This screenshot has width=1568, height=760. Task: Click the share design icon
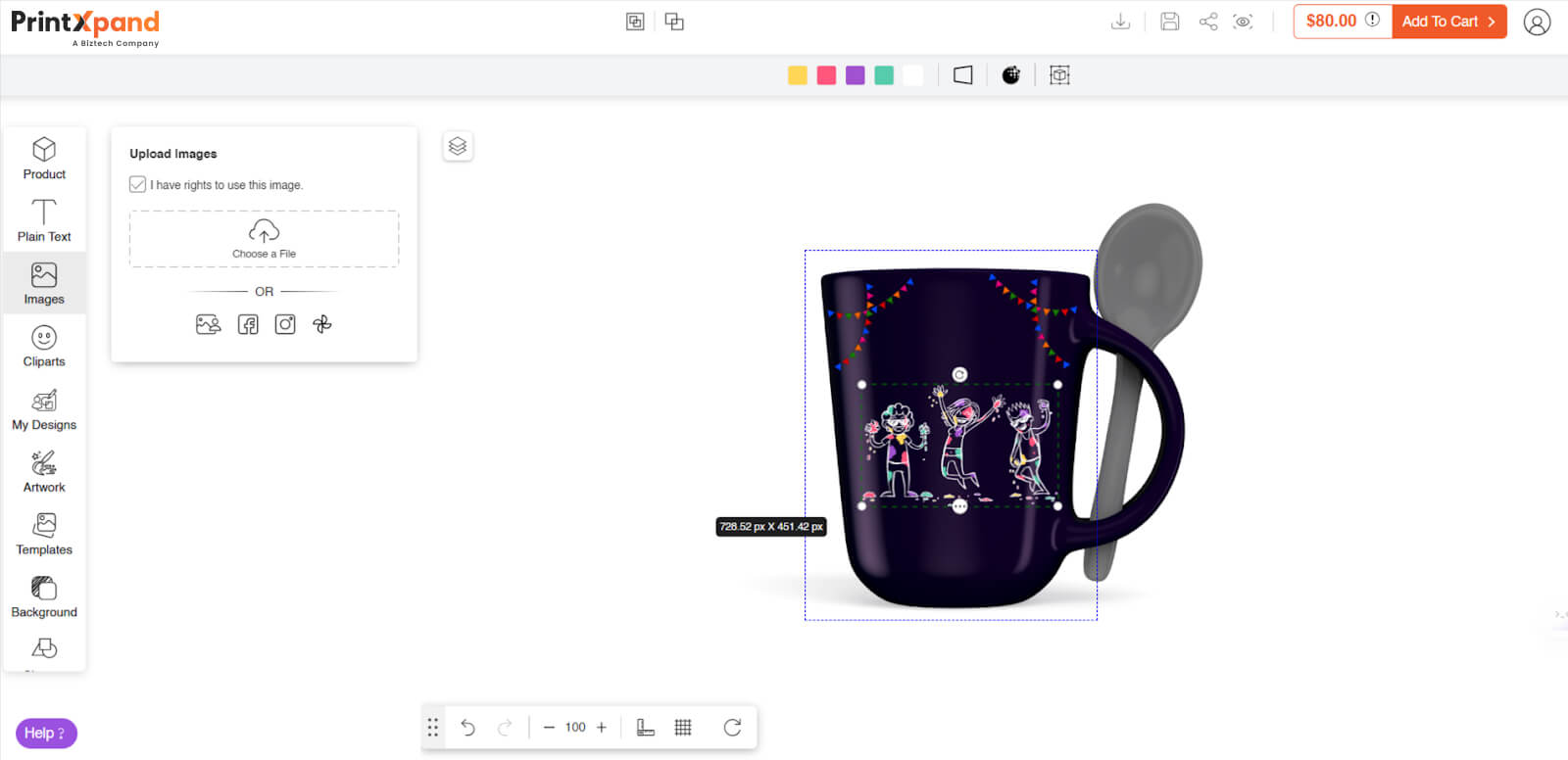1208,22
